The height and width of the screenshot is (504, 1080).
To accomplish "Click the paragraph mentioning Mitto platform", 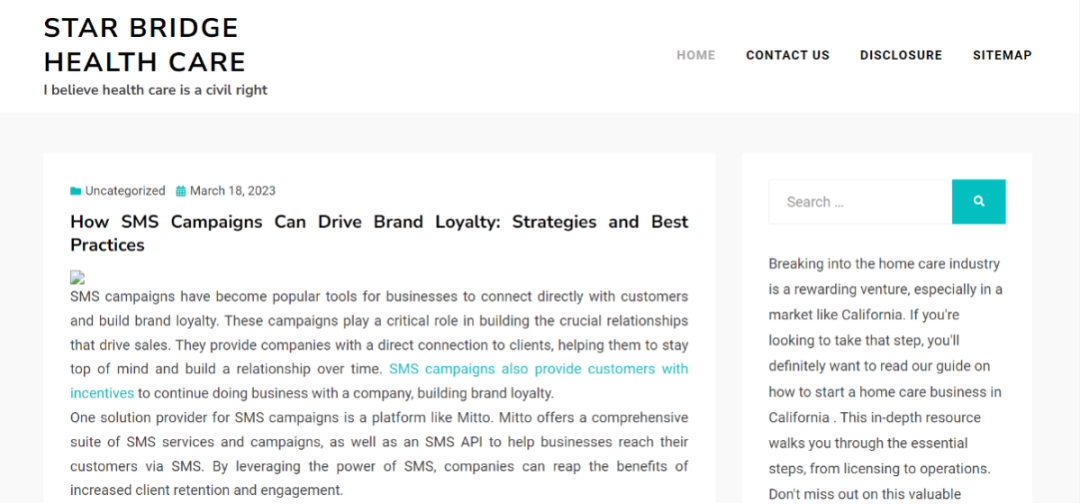I will 379,454.
